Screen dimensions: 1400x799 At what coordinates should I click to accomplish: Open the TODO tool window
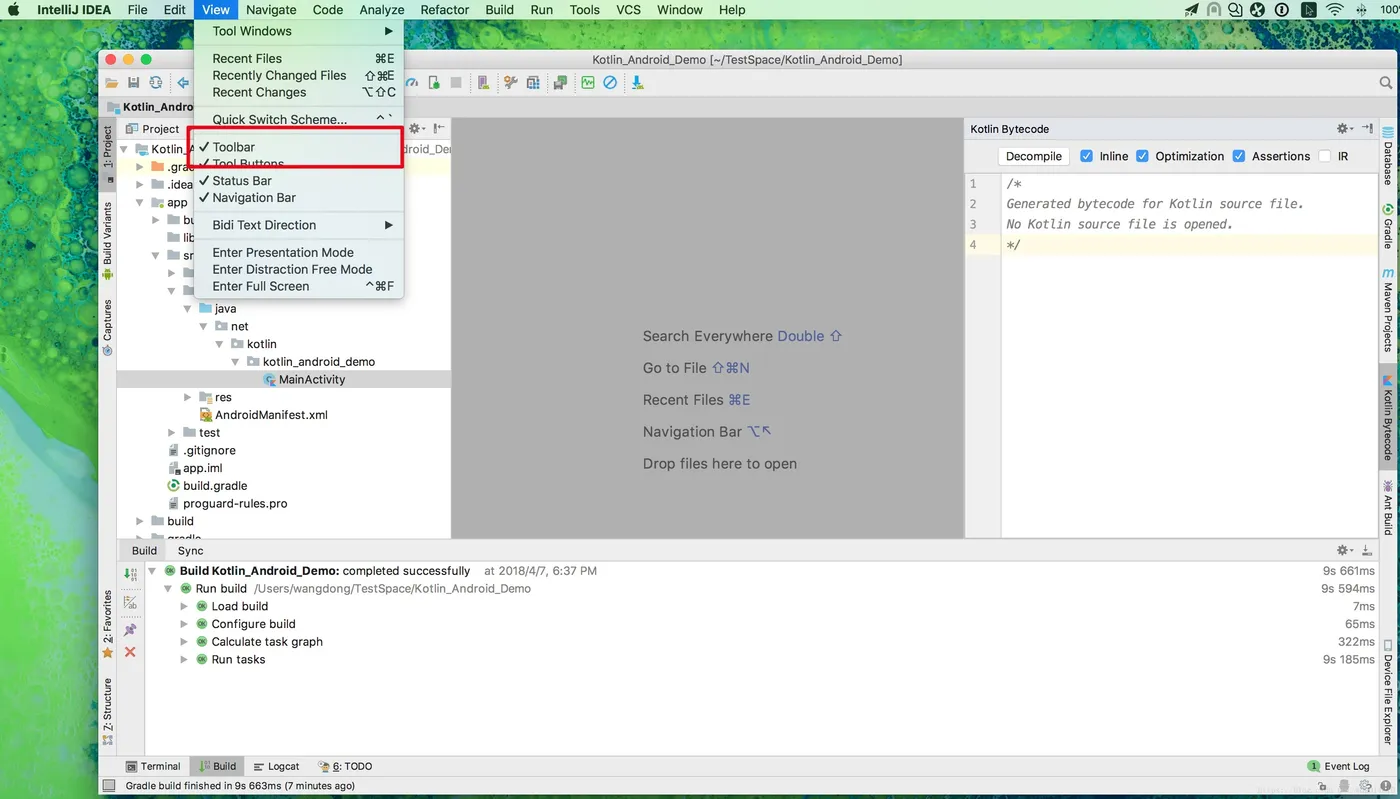pos(345,766)
